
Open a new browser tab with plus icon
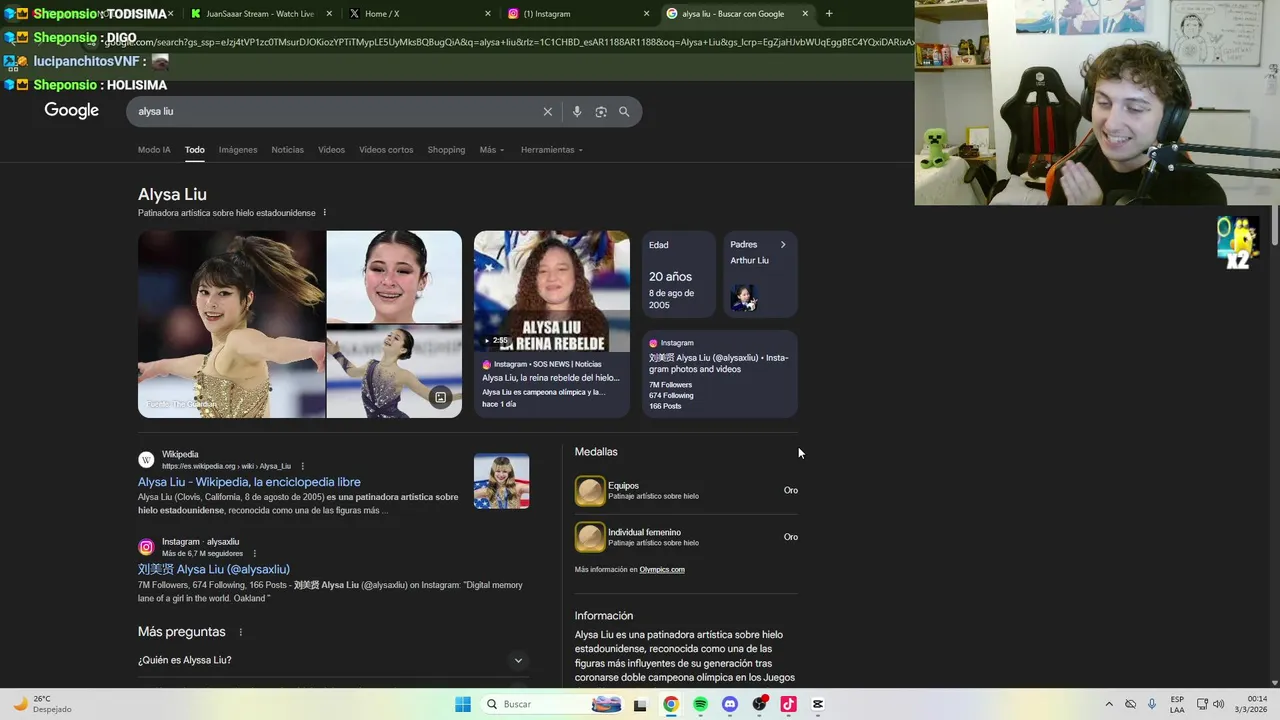(829, 14)
